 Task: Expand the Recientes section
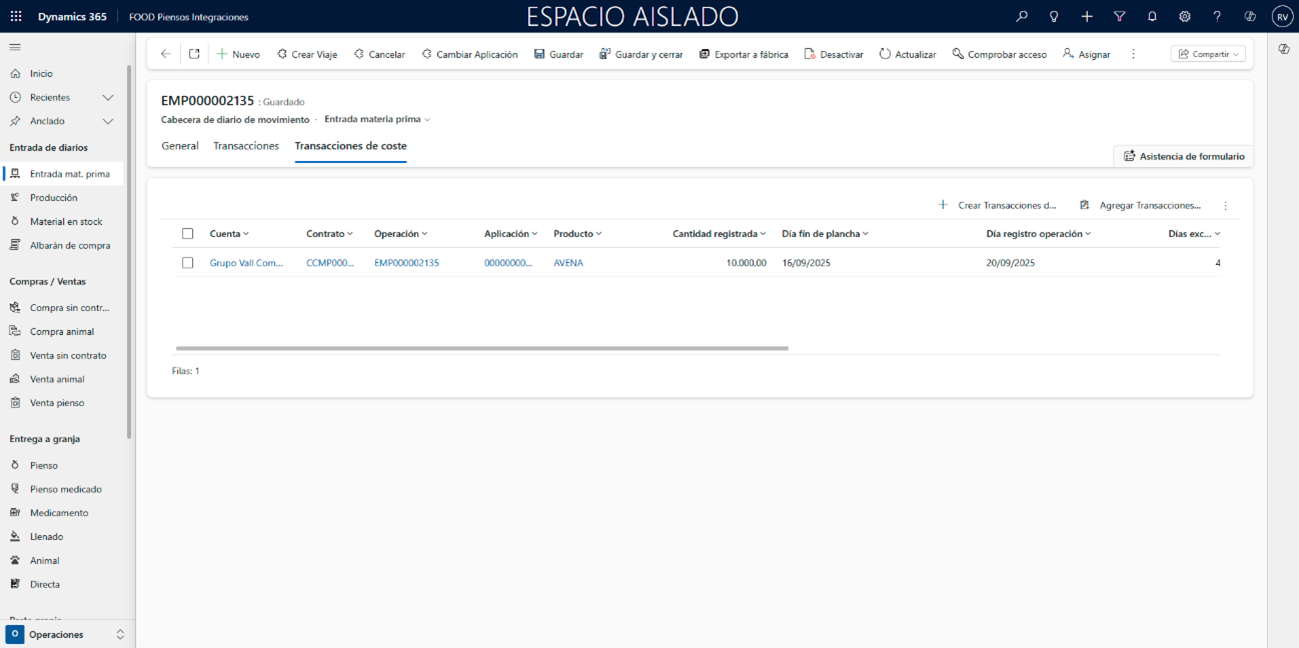108,98
